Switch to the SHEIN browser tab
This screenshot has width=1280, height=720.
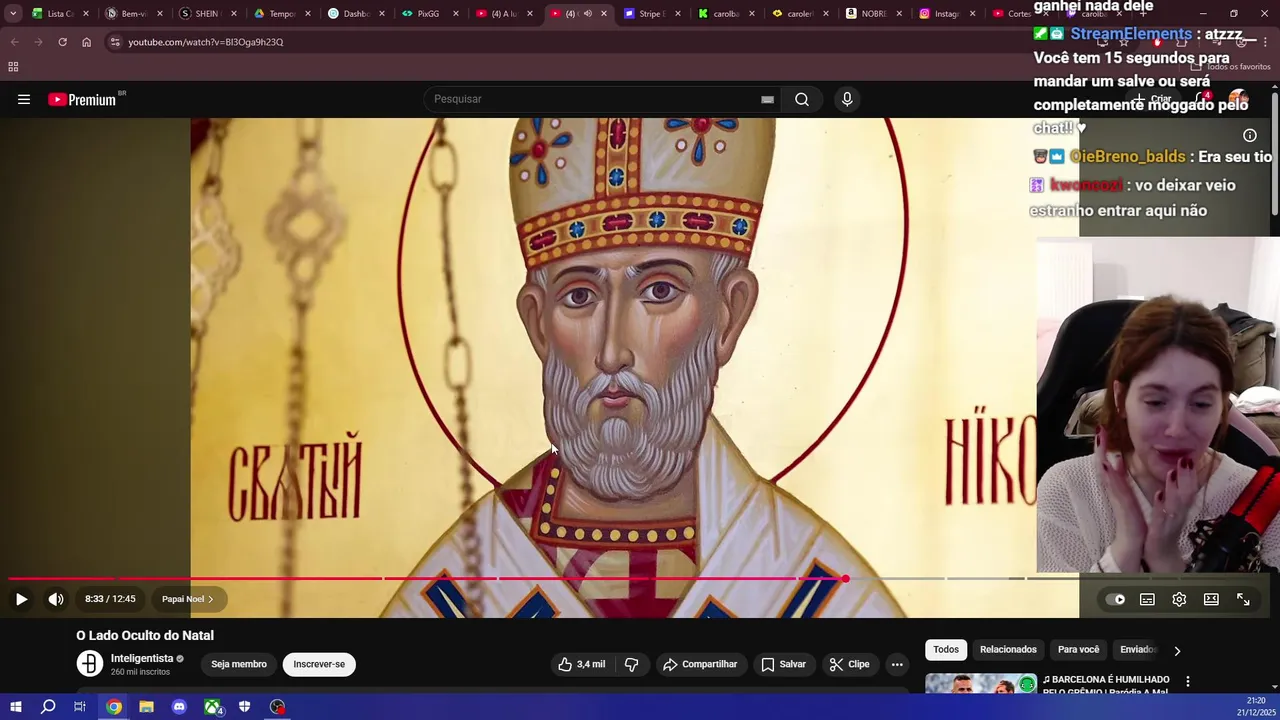[208, 14]
